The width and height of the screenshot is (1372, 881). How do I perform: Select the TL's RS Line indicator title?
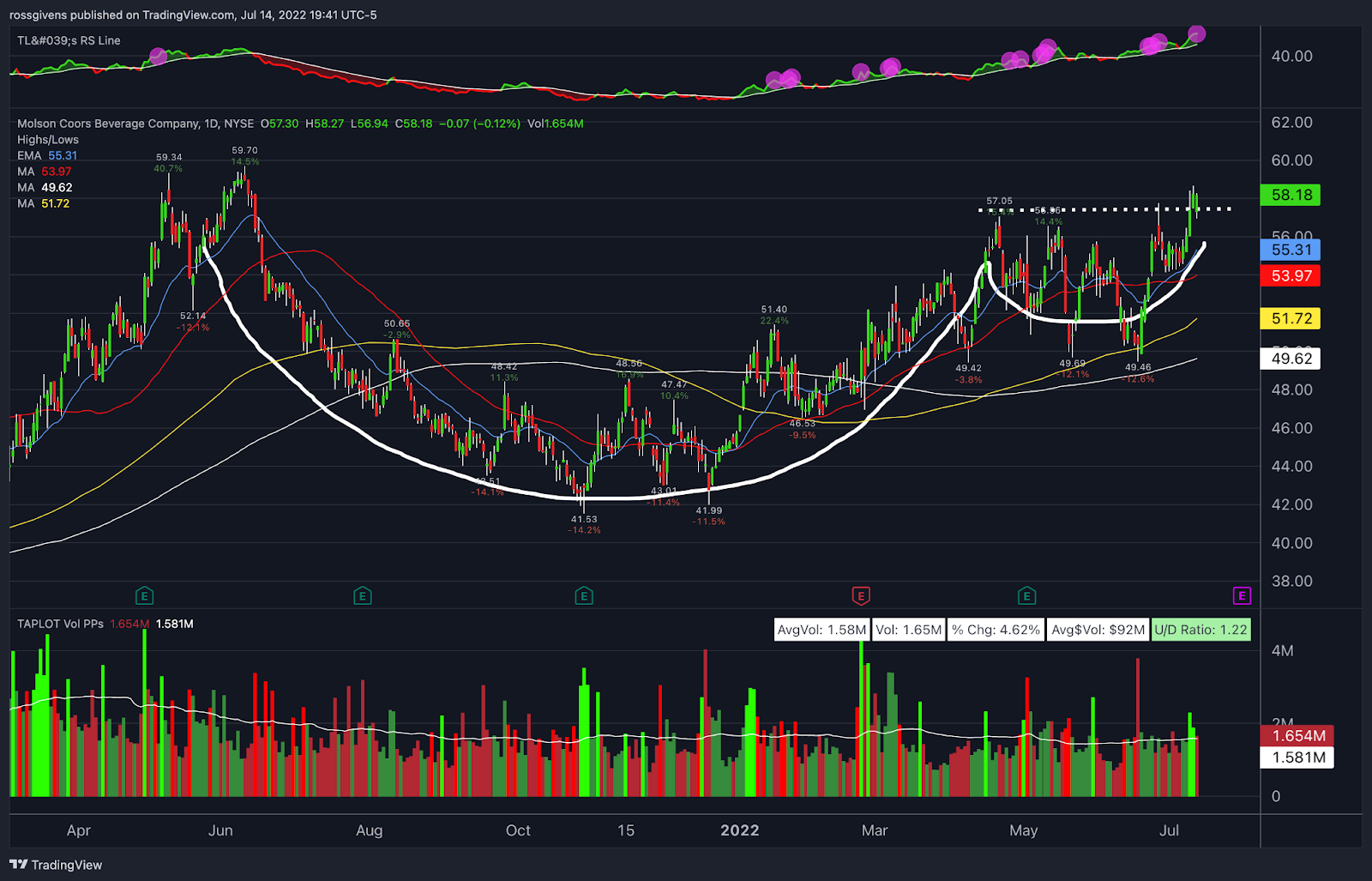point(69,40)
